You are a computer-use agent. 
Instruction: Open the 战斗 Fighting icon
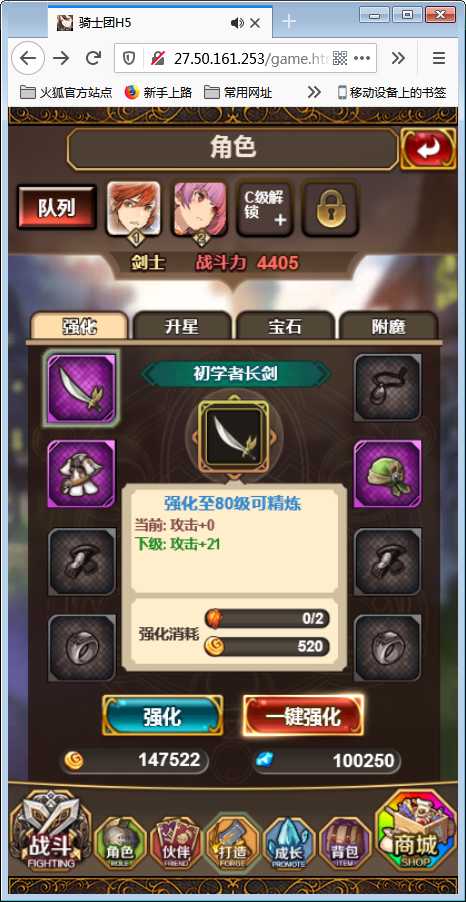51,831
